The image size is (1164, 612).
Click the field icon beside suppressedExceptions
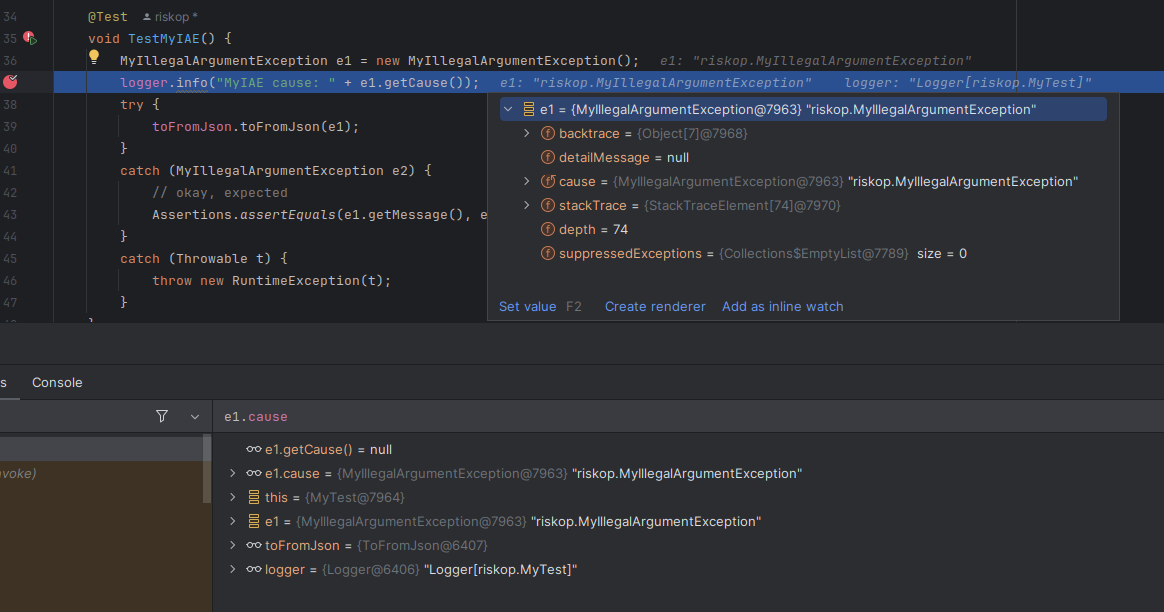pos(548,253)
